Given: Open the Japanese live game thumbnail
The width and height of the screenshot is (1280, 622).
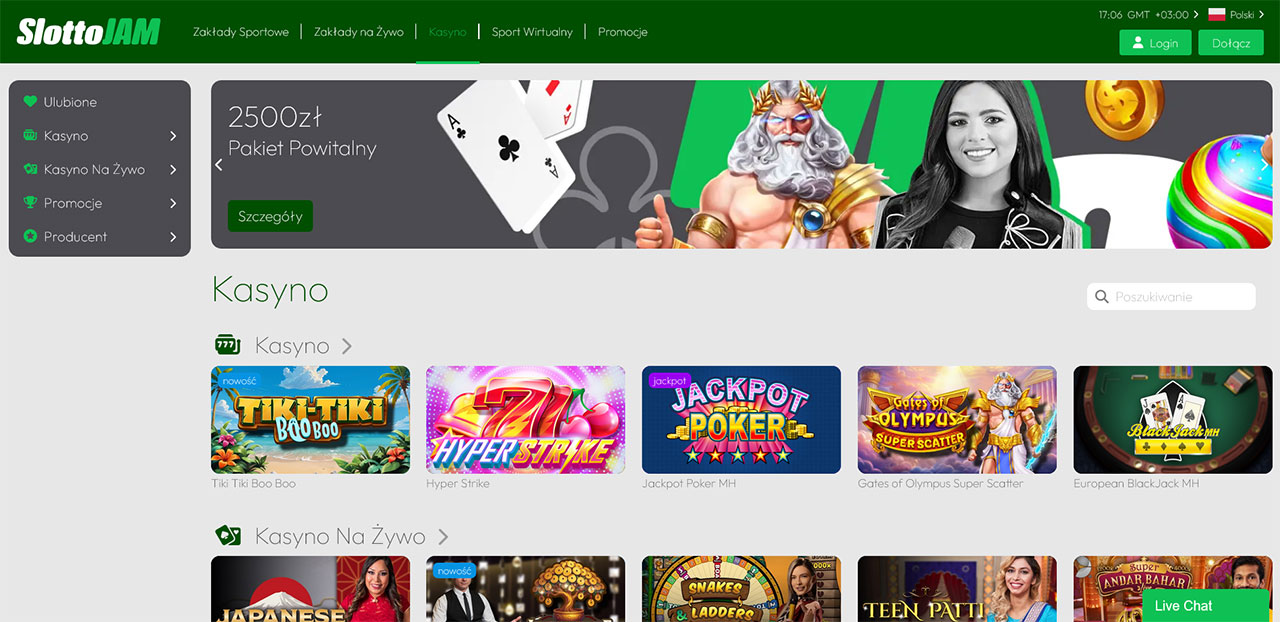Looking at the screenshot, I should (310, 589).
